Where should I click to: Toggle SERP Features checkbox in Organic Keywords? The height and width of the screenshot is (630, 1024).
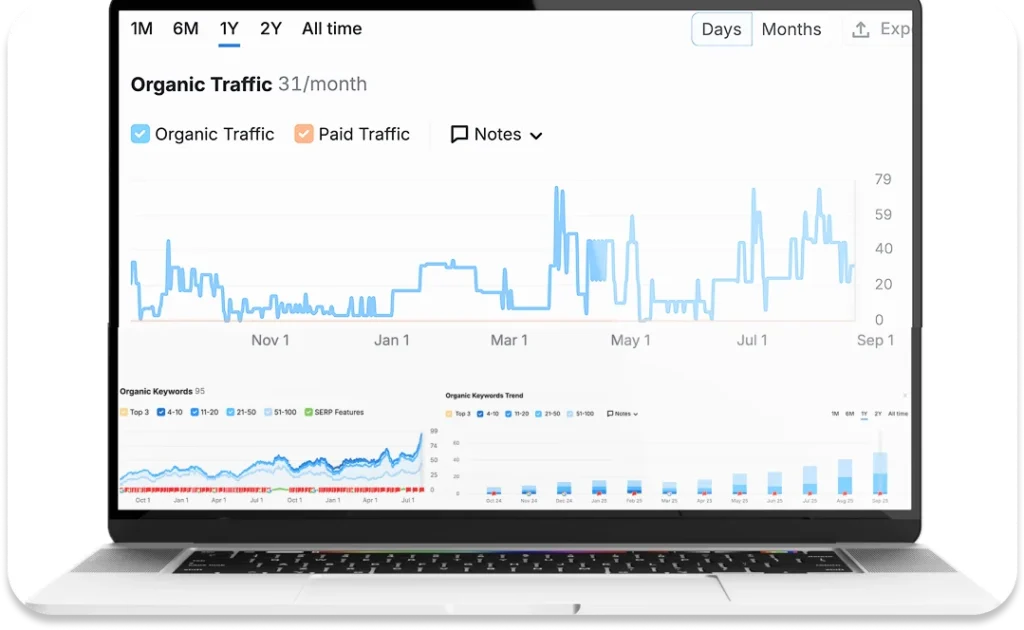(309, 412)
